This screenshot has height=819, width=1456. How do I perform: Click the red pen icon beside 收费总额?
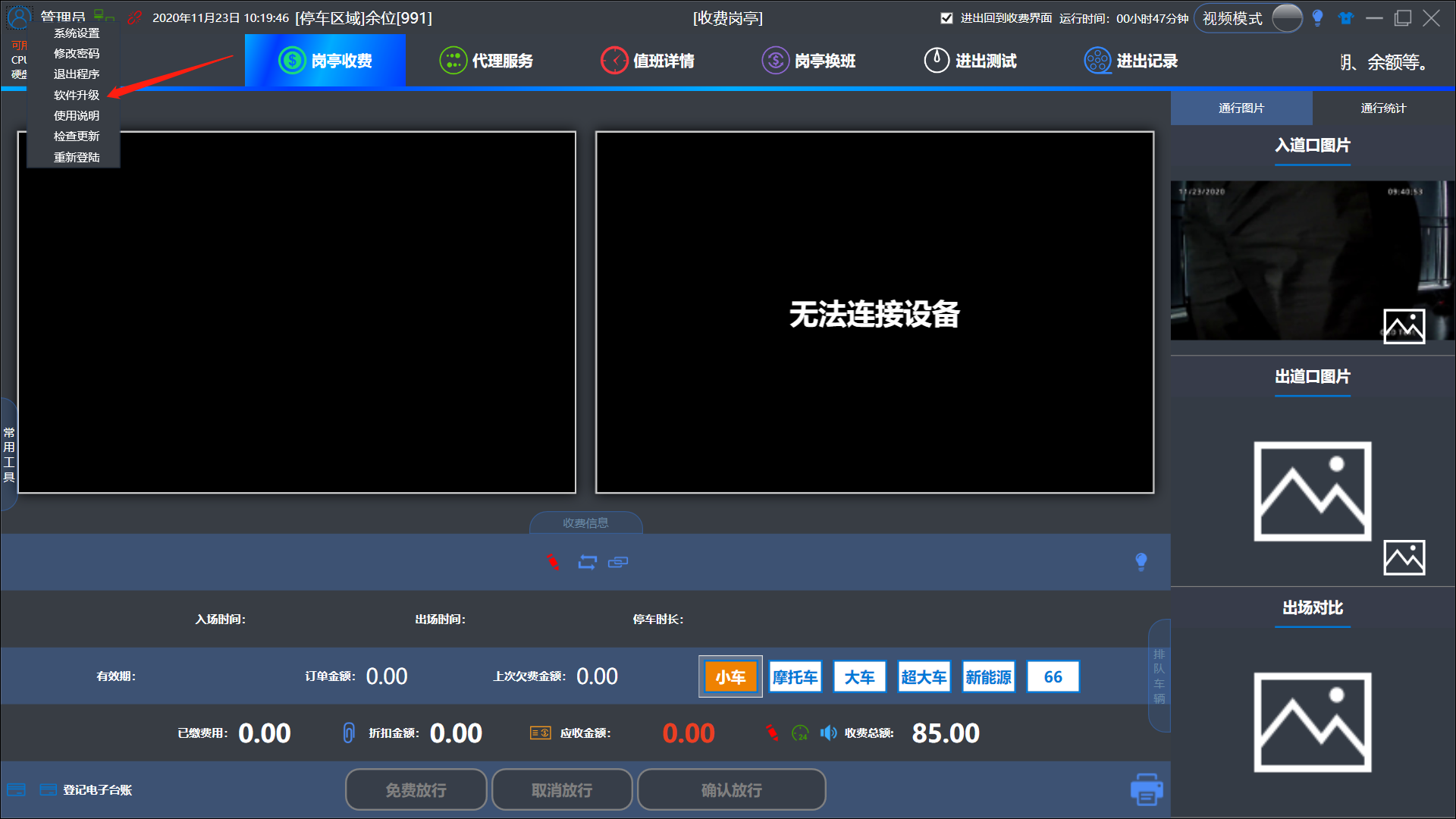pos(772,733)
